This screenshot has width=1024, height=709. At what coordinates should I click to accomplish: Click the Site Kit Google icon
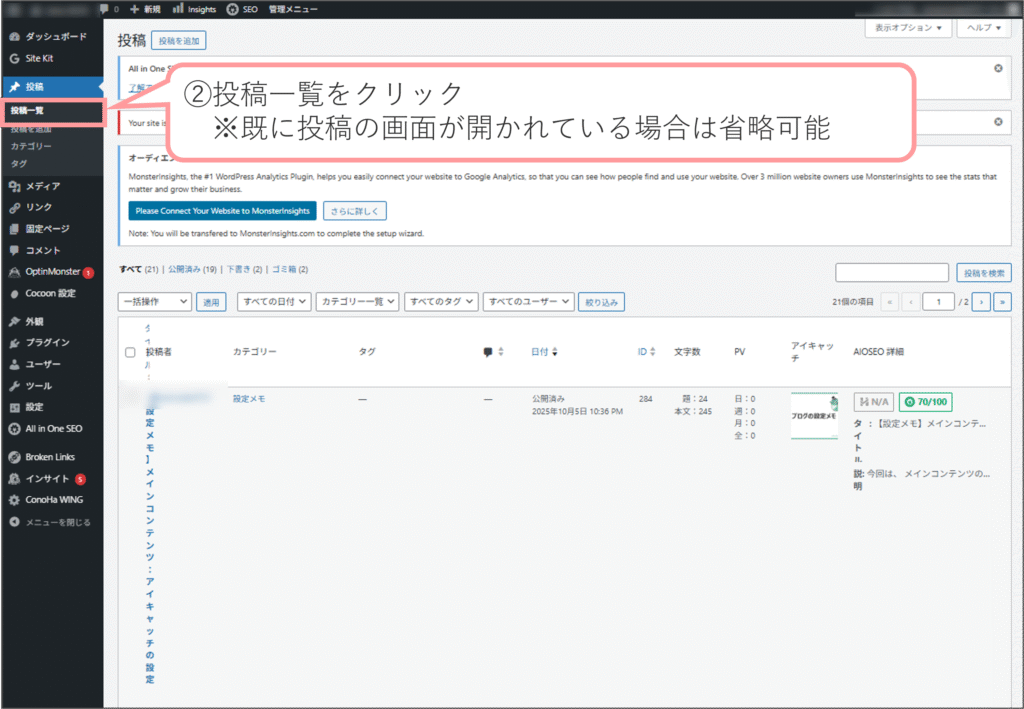[x=14, y=58]
